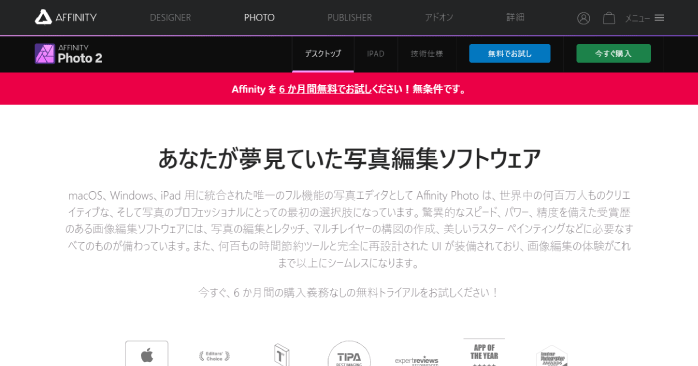Viewport: 698px width, 366px height.
Task: Click the TIPA award badge
Action: [x=349, y=354]
